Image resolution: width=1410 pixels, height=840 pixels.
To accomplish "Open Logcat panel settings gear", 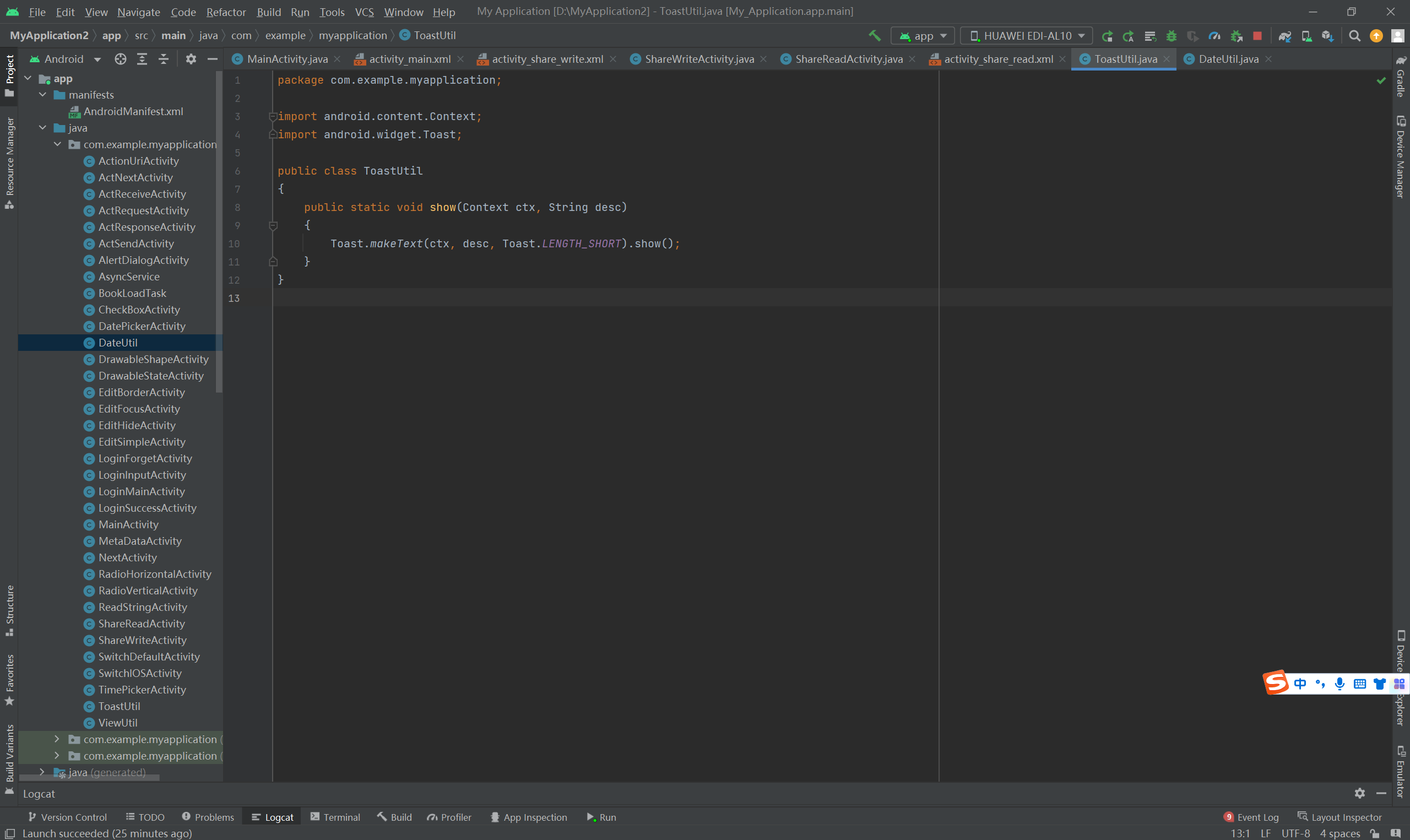I will pos(1360,793).
